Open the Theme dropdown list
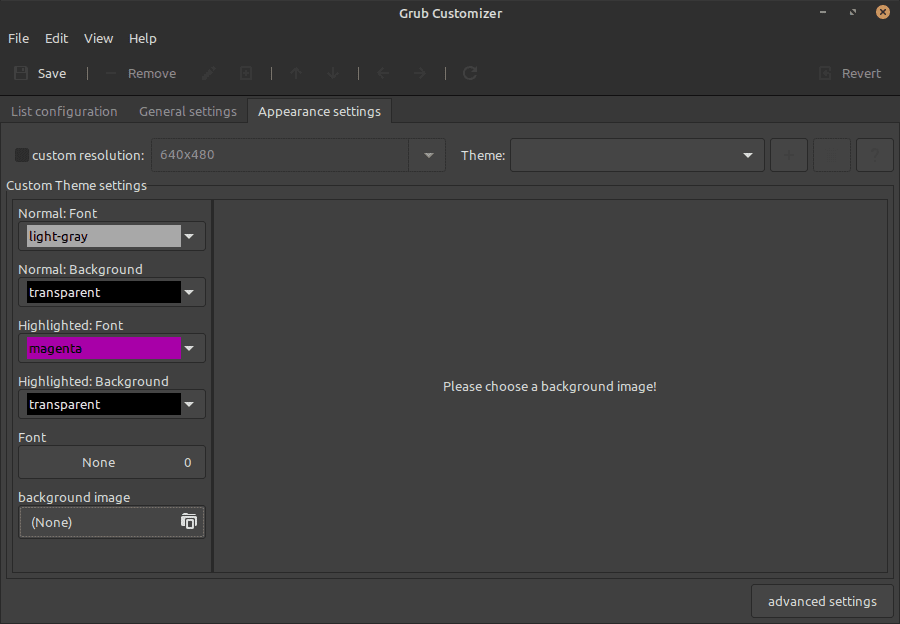The width and height of the screenshot is (900, 624). tap(637, 155)
